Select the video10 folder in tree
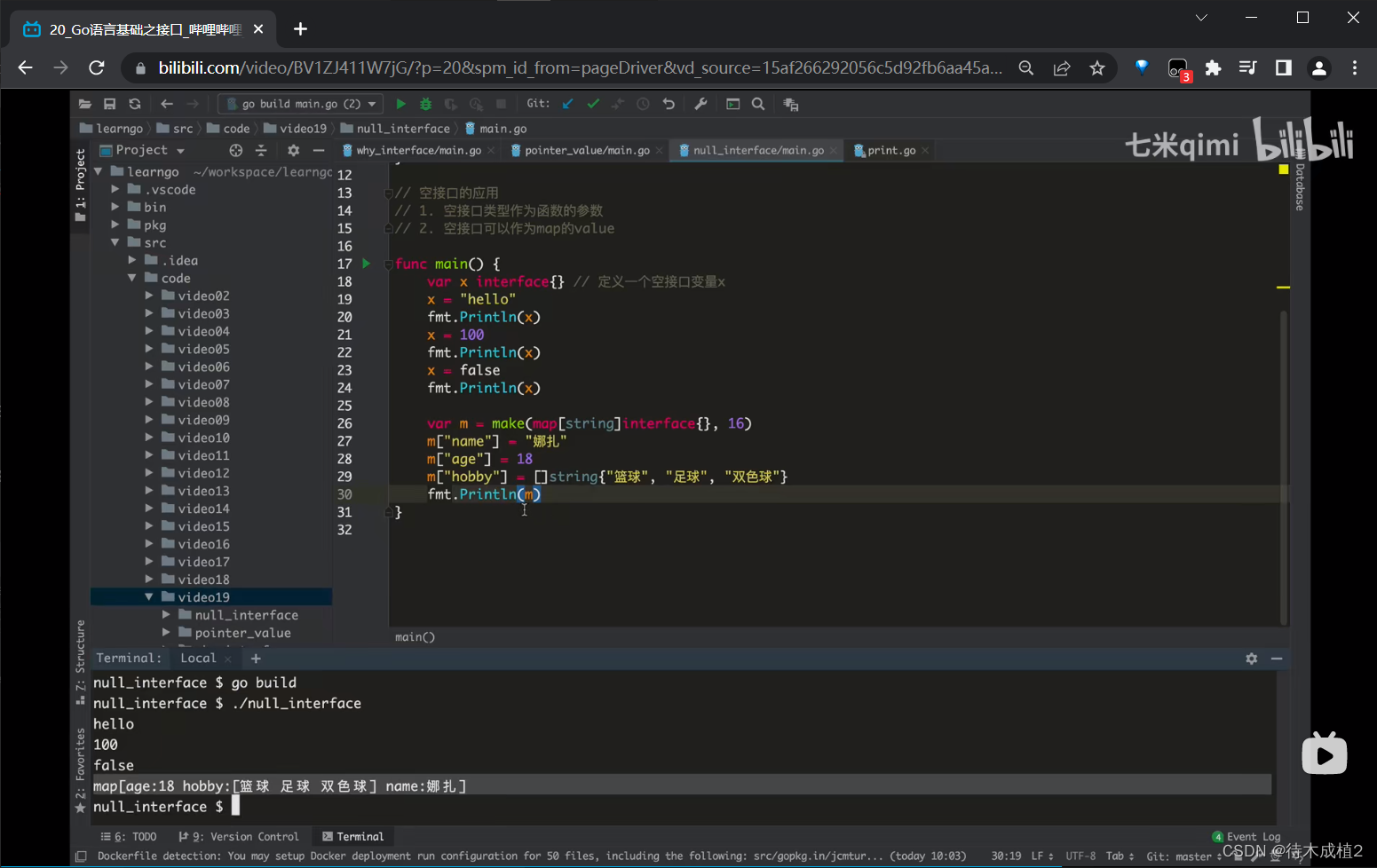Viewport: 1377px width, 868px height. (x=203, y=438)
